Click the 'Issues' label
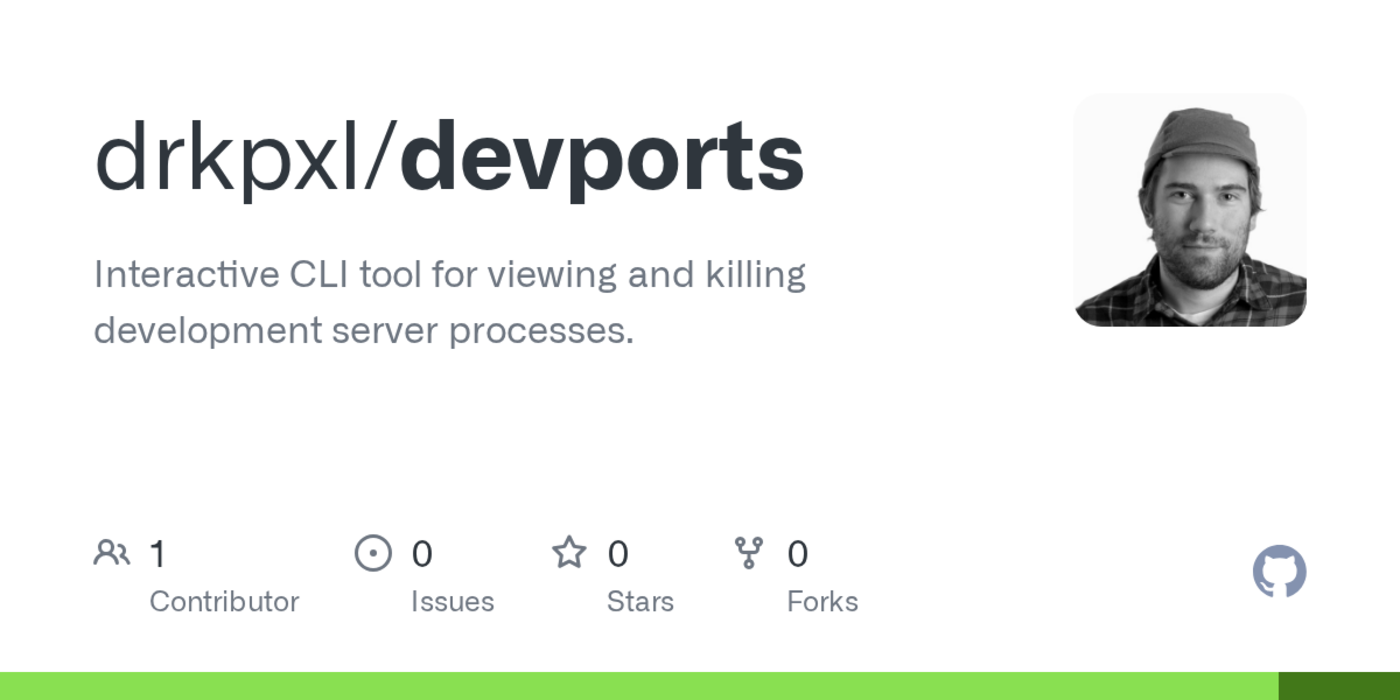The image size is (1400, 700). tap(452, 602)
